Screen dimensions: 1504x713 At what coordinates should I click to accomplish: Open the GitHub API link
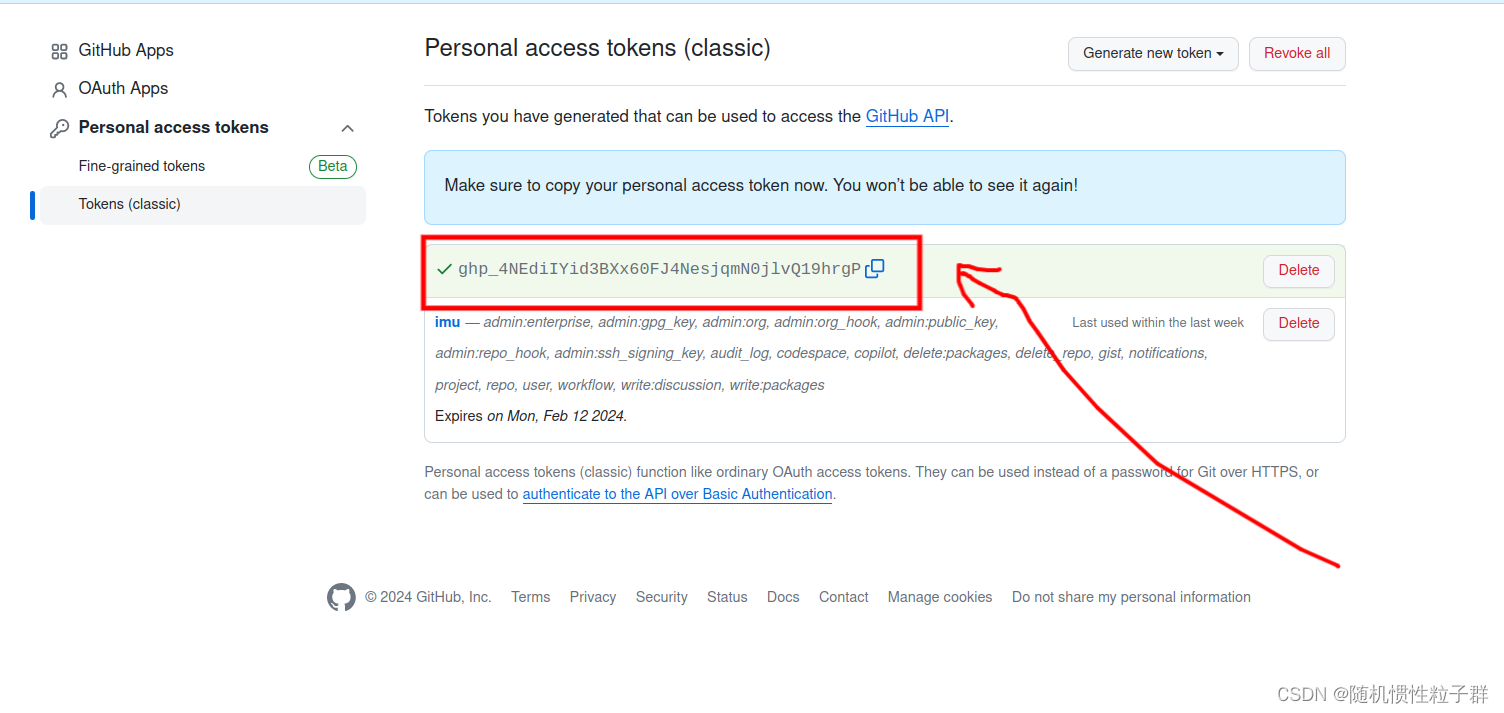[x=906, y=116]
